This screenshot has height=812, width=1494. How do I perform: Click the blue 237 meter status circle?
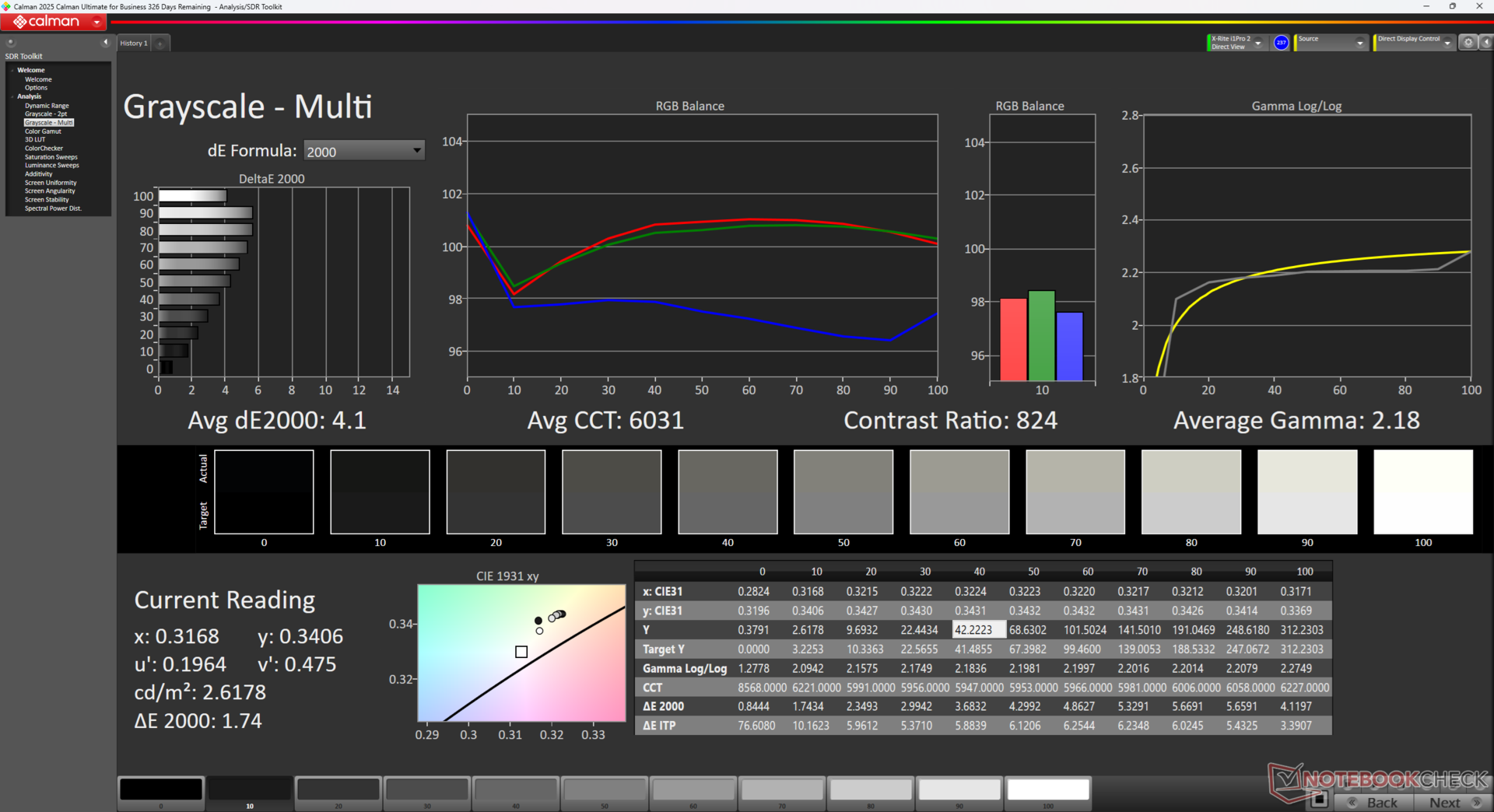[x=1281, y=43]
